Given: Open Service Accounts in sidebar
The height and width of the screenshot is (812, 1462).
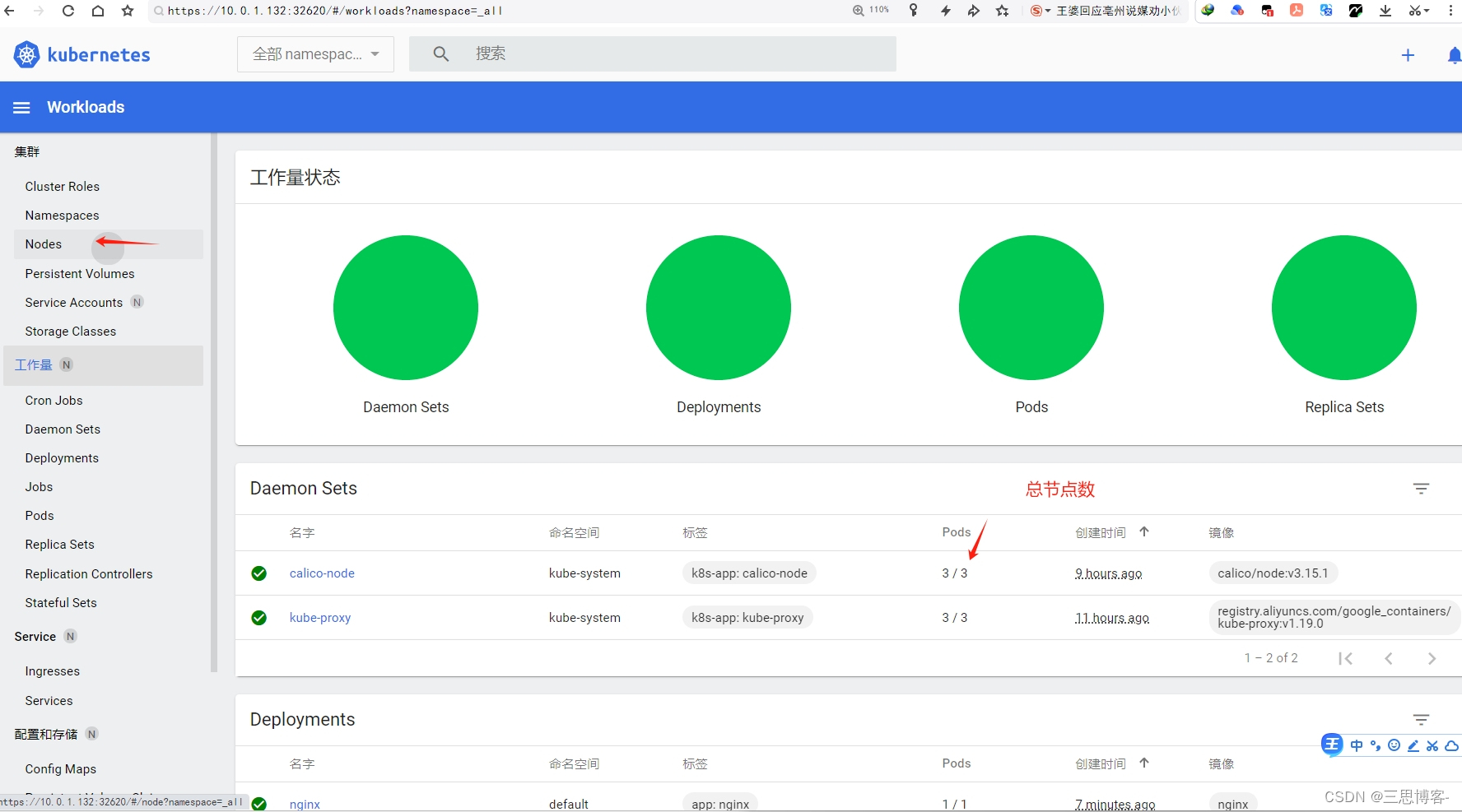Looking at the screenshot, I should 74,303.
